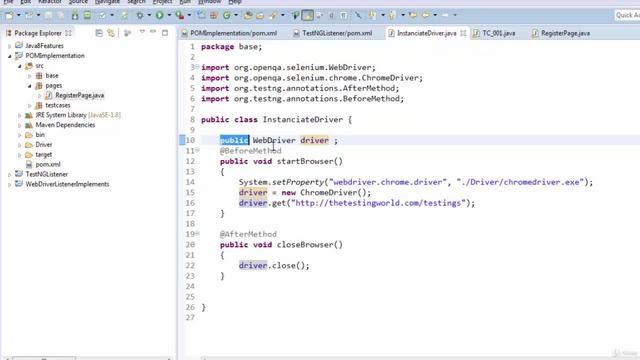The width and height of the screenshot is (640, 360).
Task: Expand JRE System Library node
Action: click(x=19, y=115)
